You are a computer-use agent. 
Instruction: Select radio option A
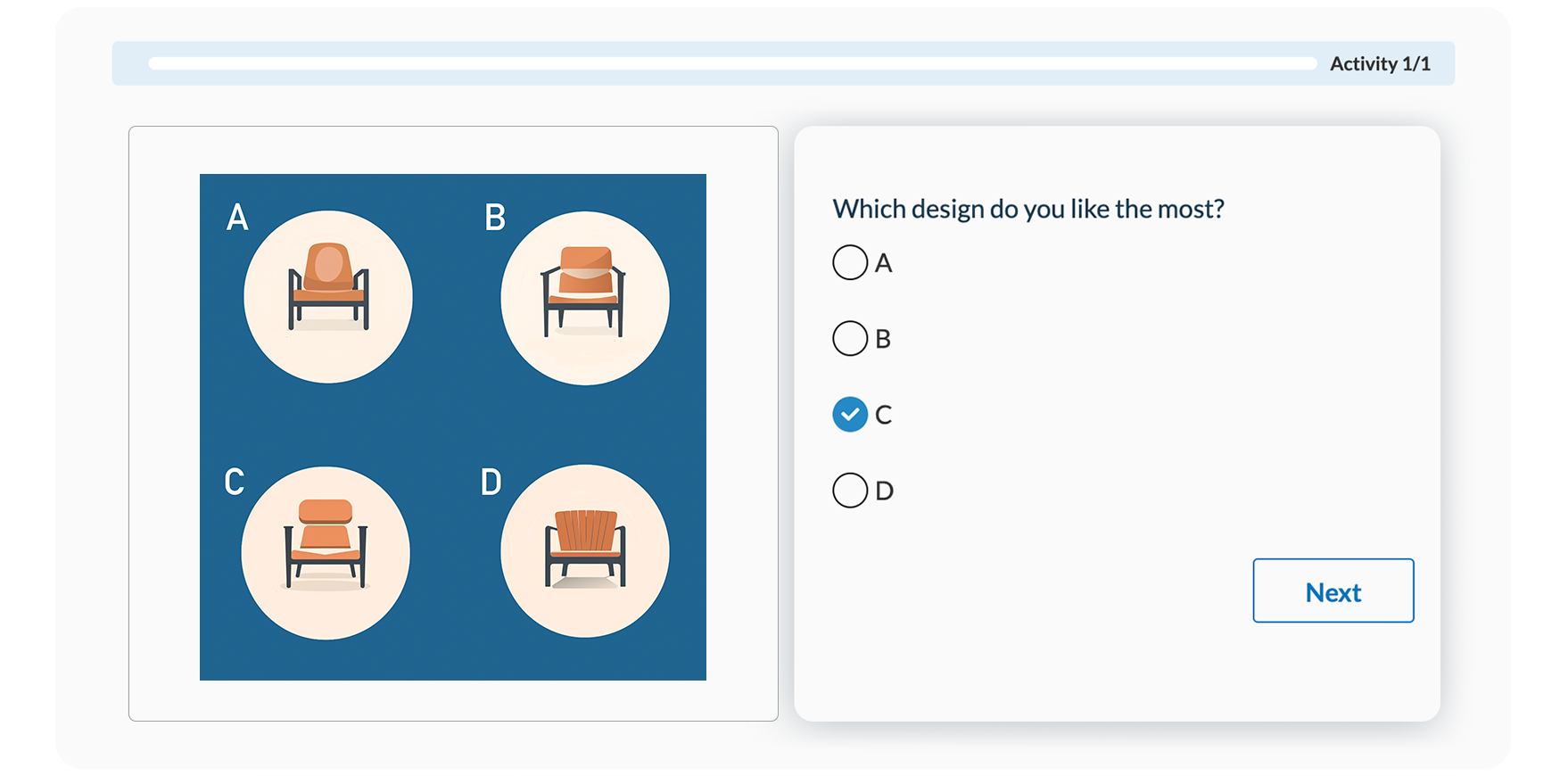point(850,263)
